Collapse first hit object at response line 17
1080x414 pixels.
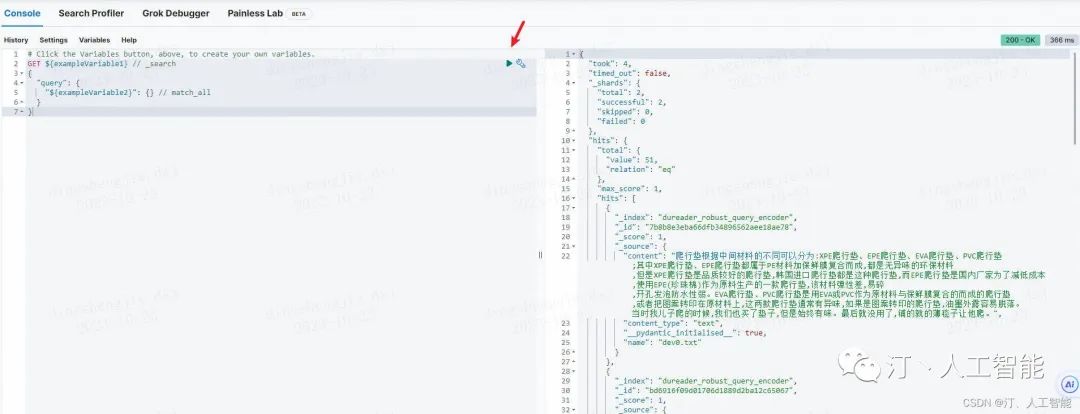point(573,207)
